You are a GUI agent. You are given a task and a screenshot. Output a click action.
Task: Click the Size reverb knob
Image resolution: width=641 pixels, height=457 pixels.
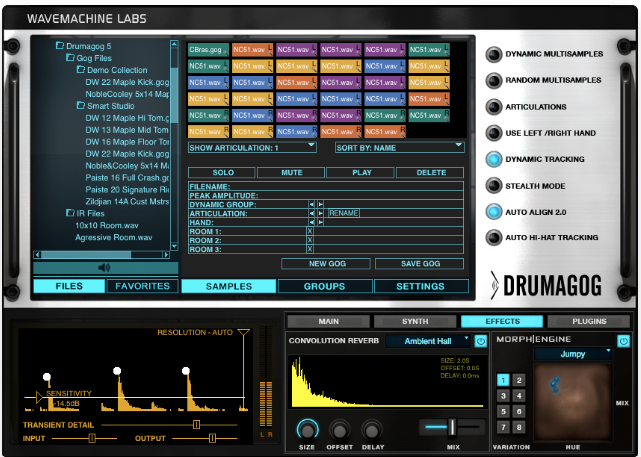pos(307,430)
